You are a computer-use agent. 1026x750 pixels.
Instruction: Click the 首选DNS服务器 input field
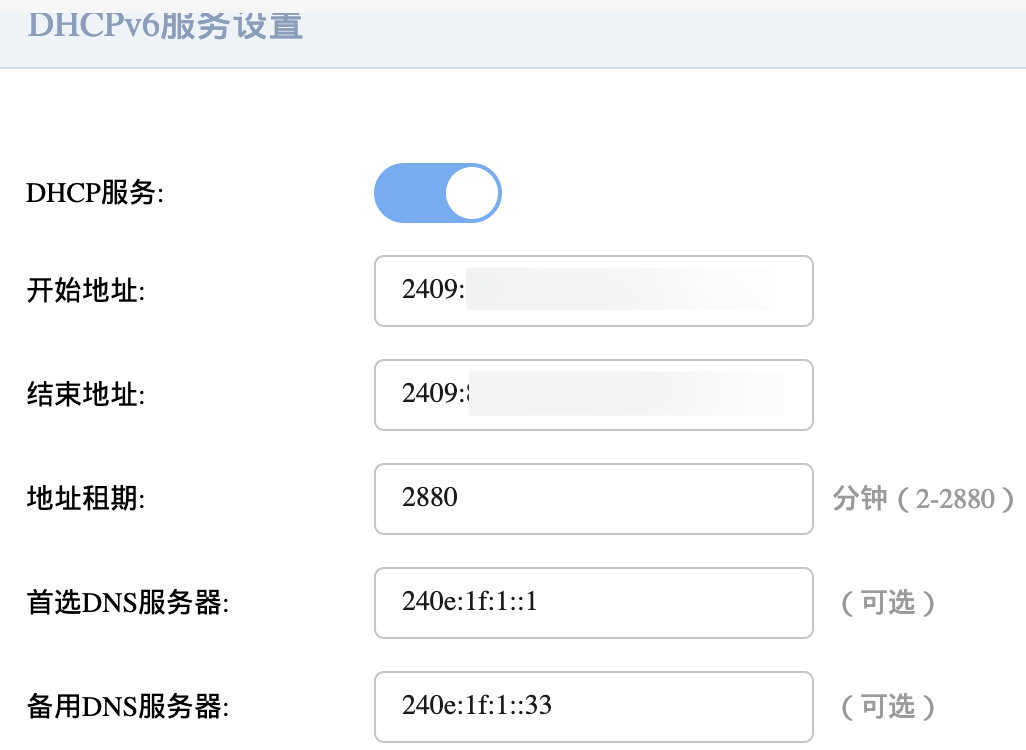[x=593, y=603]
